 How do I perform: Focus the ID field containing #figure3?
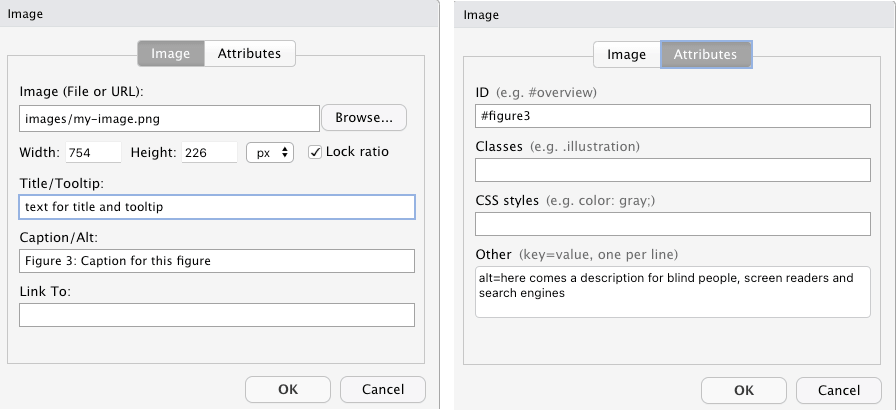pos(673,116)
